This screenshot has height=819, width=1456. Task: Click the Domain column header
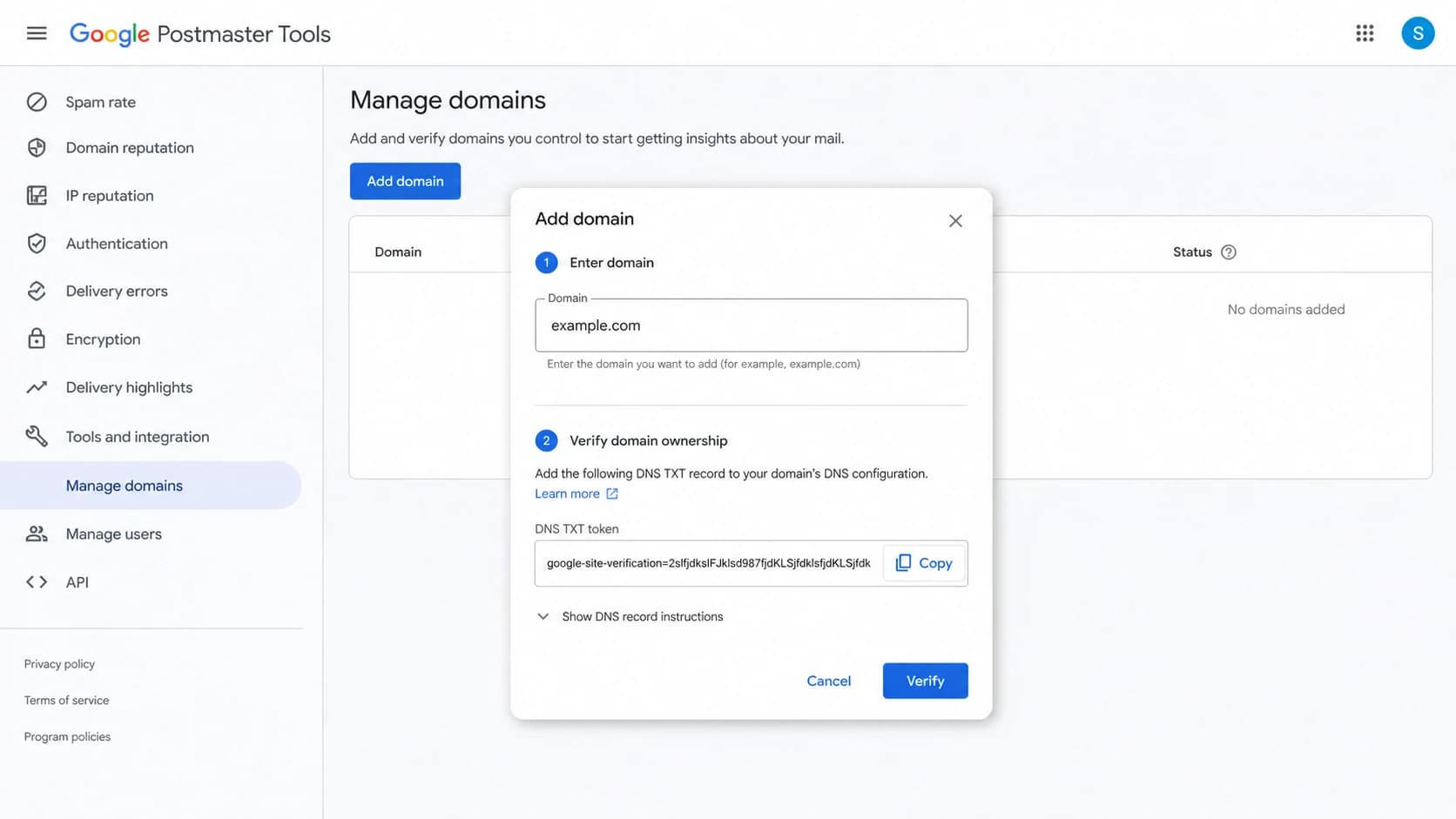(398, 252)
